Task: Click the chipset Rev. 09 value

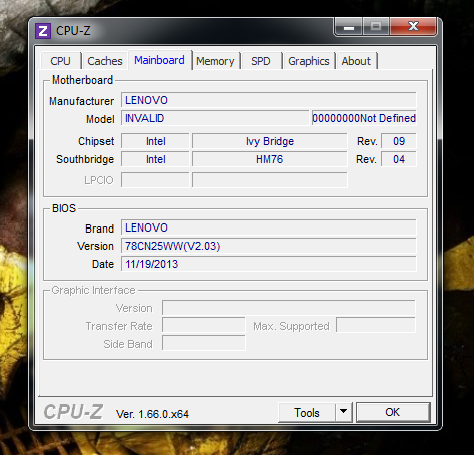Action: [x=399, y=141]
